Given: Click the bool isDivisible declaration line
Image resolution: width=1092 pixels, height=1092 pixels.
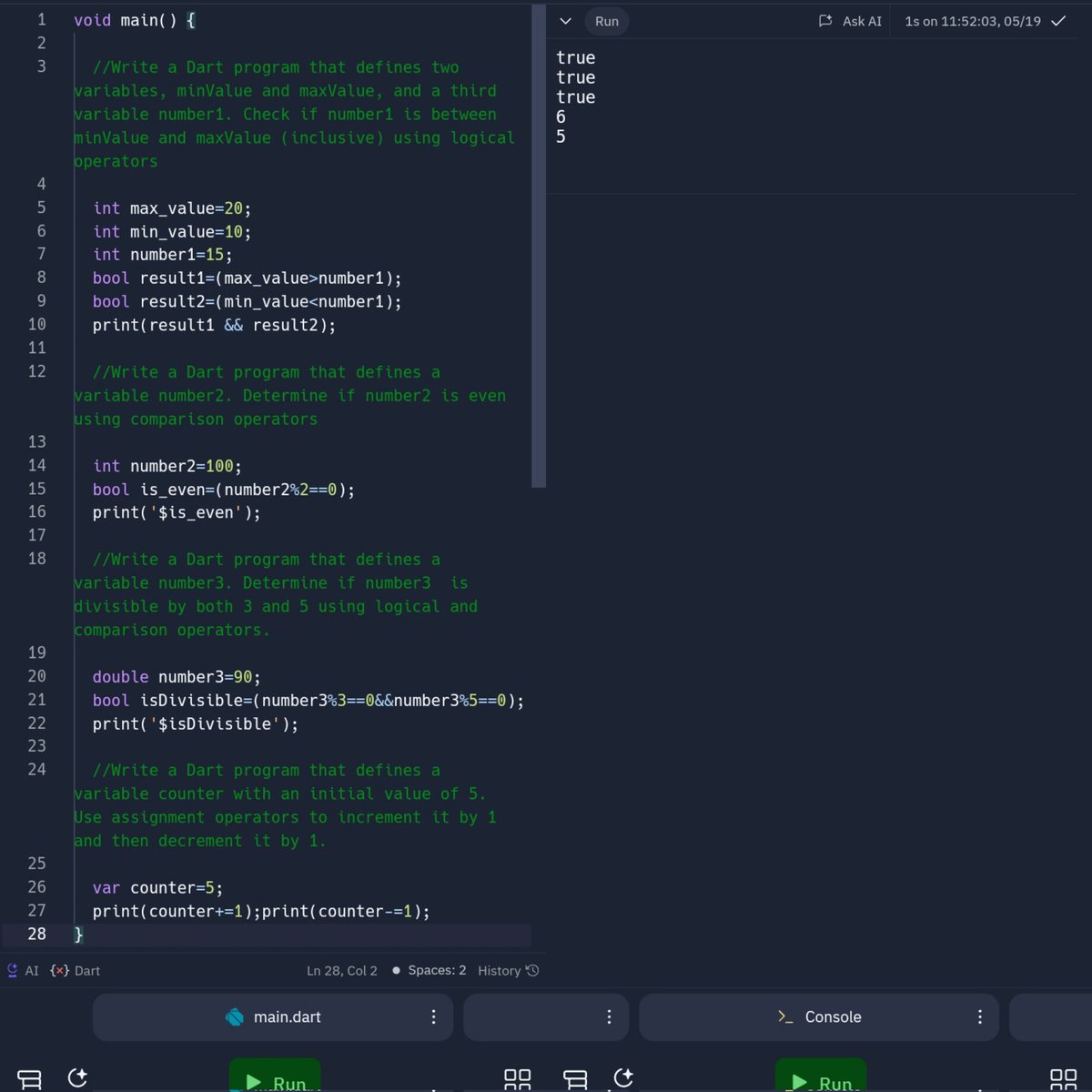Looking at the screenshot, I should coord(308,701).
